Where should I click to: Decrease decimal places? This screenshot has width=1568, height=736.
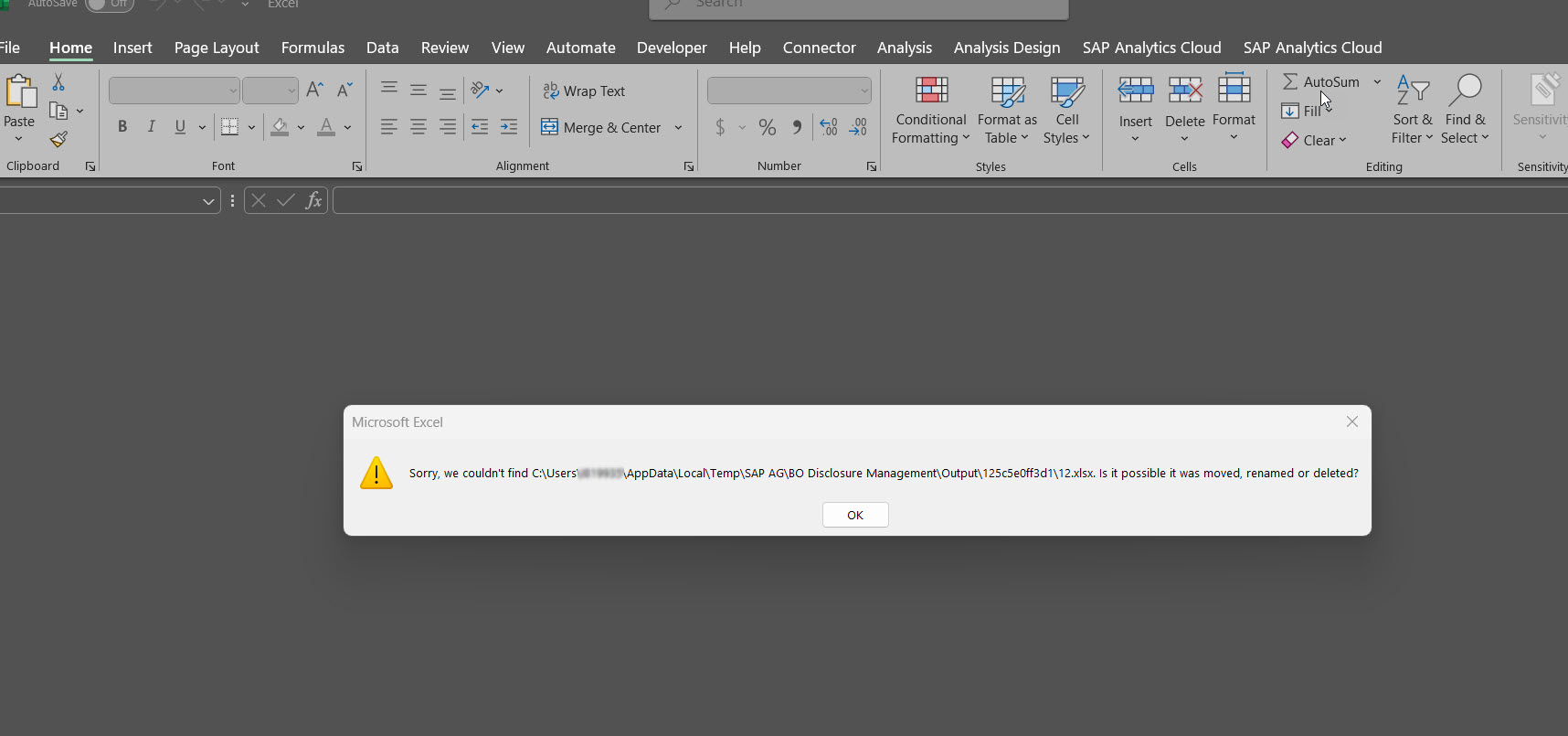pos(858,127)
